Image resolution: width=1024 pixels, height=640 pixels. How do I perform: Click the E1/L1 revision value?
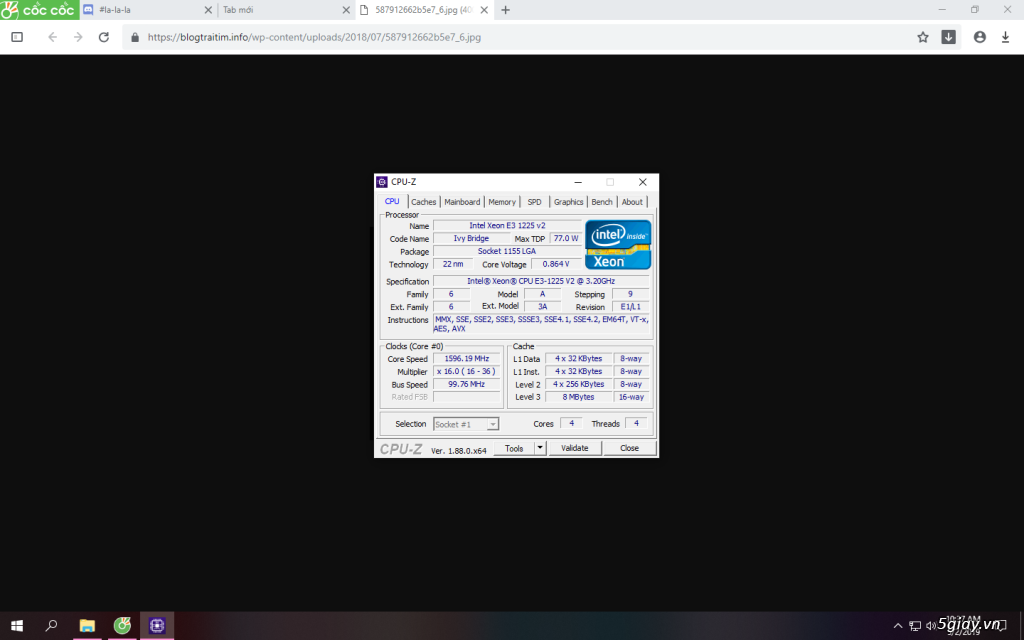pos(630,306)
